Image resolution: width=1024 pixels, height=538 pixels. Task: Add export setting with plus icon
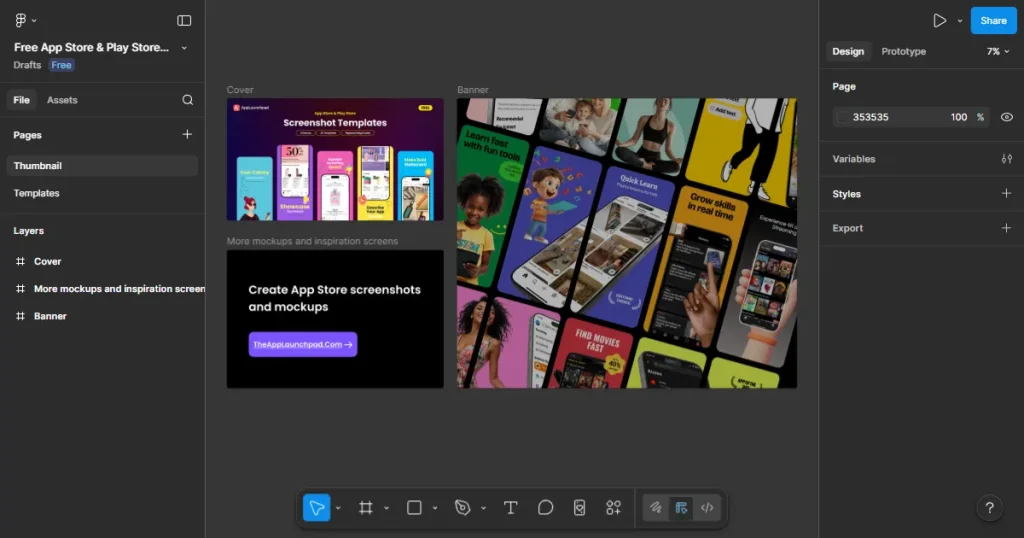pyautogui.click(x=1006, y=228)
